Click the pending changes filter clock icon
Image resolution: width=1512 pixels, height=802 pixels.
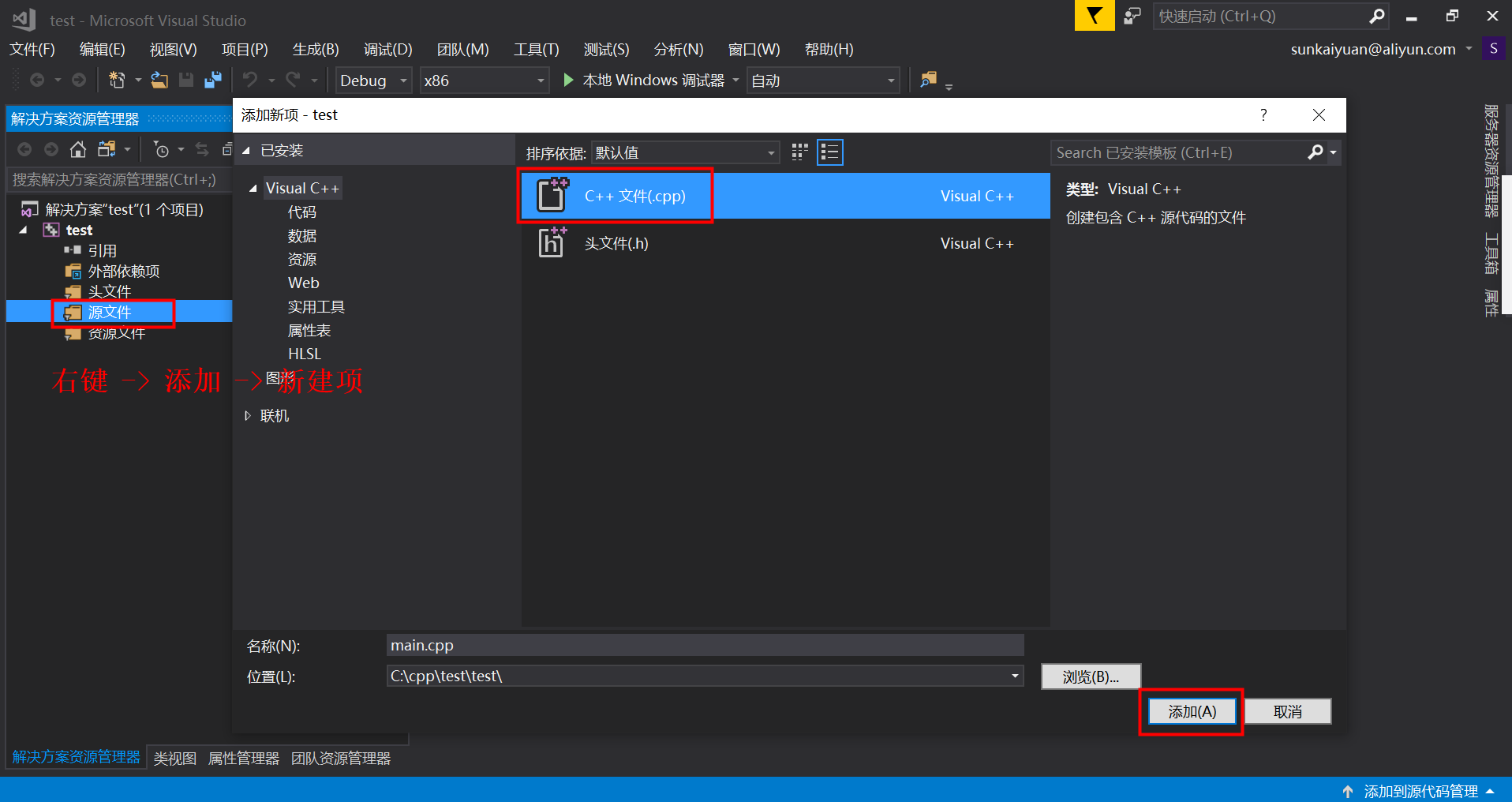point(161,149)
